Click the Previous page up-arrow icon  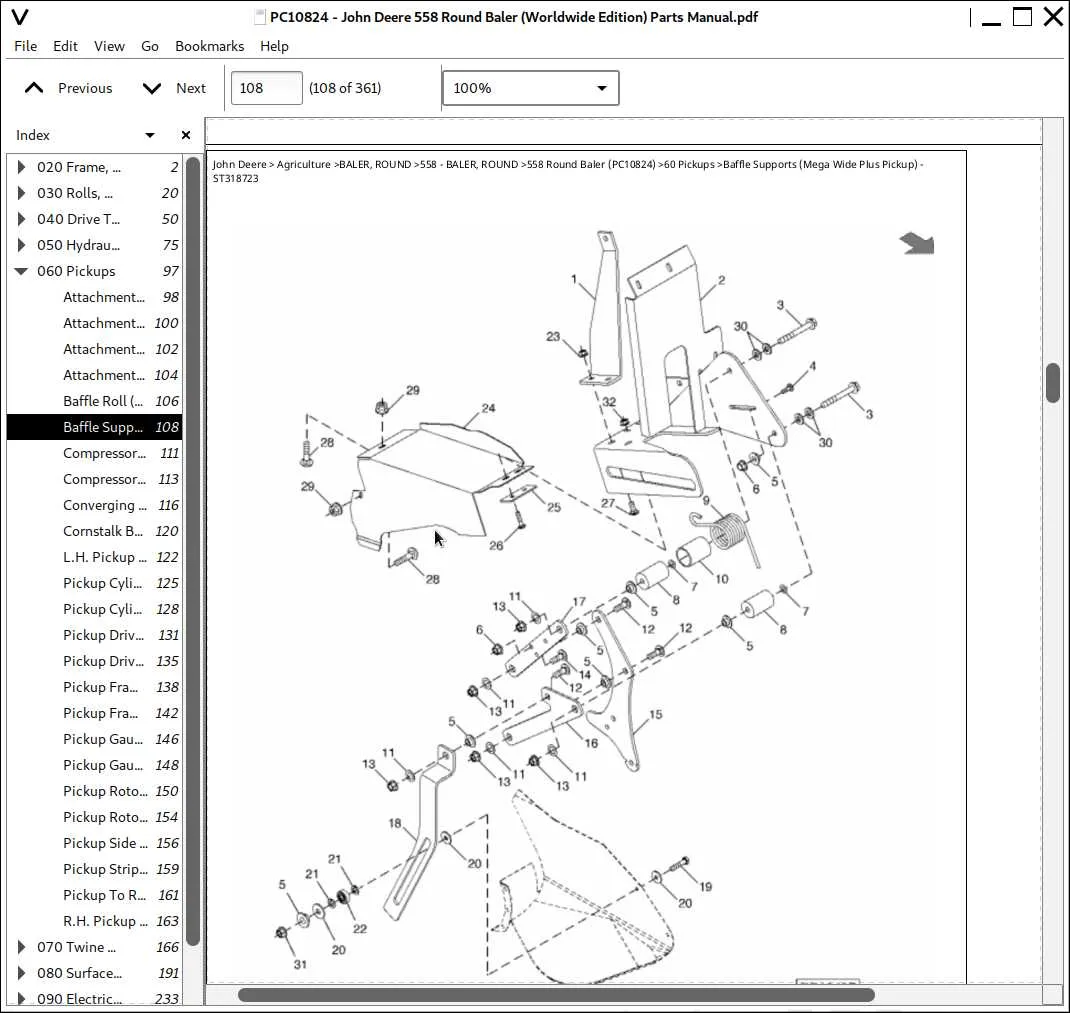[33, 88]
